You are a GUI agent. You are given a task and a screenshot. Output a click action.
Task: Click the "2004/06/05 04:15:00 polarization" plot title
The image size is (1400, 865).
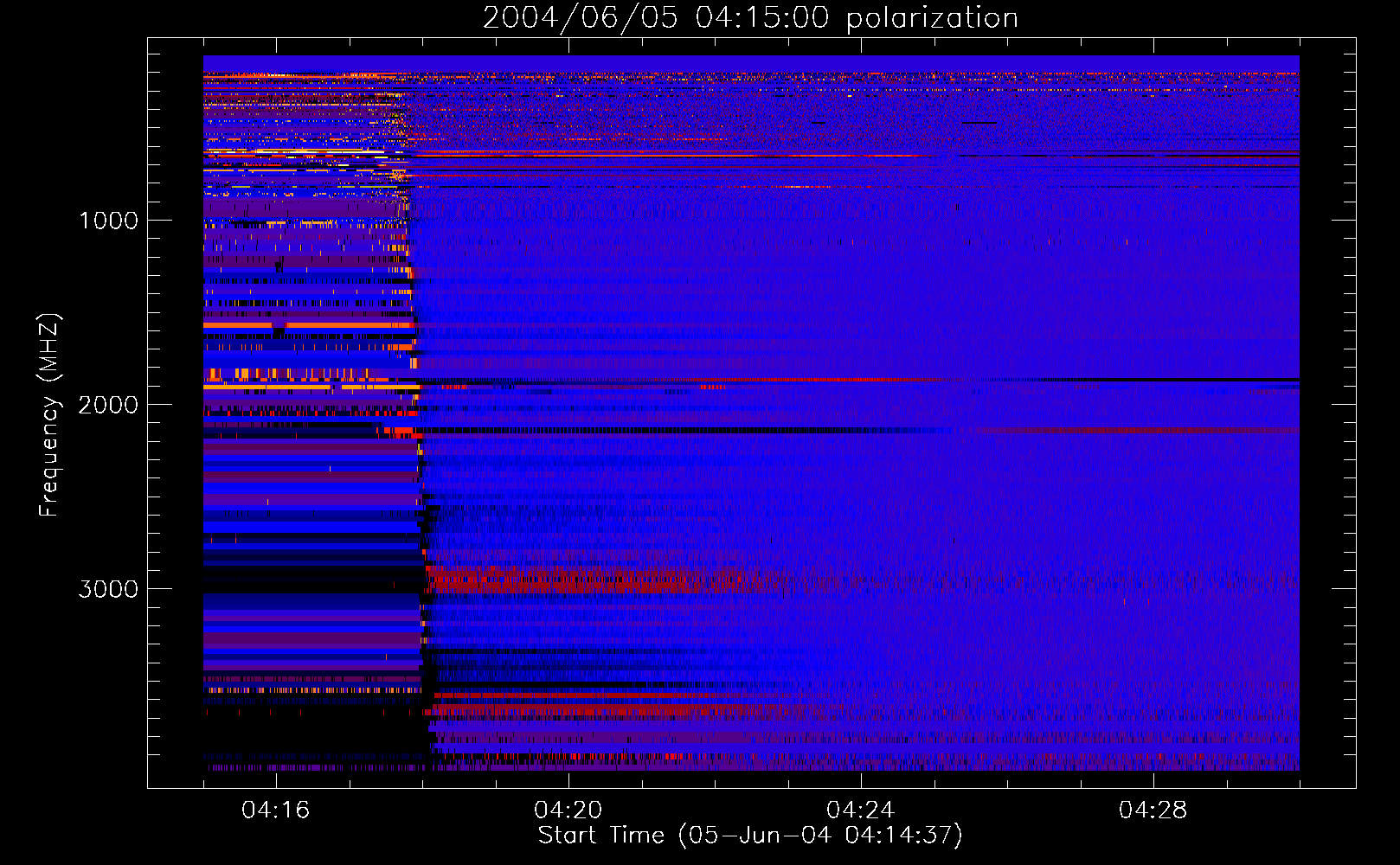click(750, 18)
